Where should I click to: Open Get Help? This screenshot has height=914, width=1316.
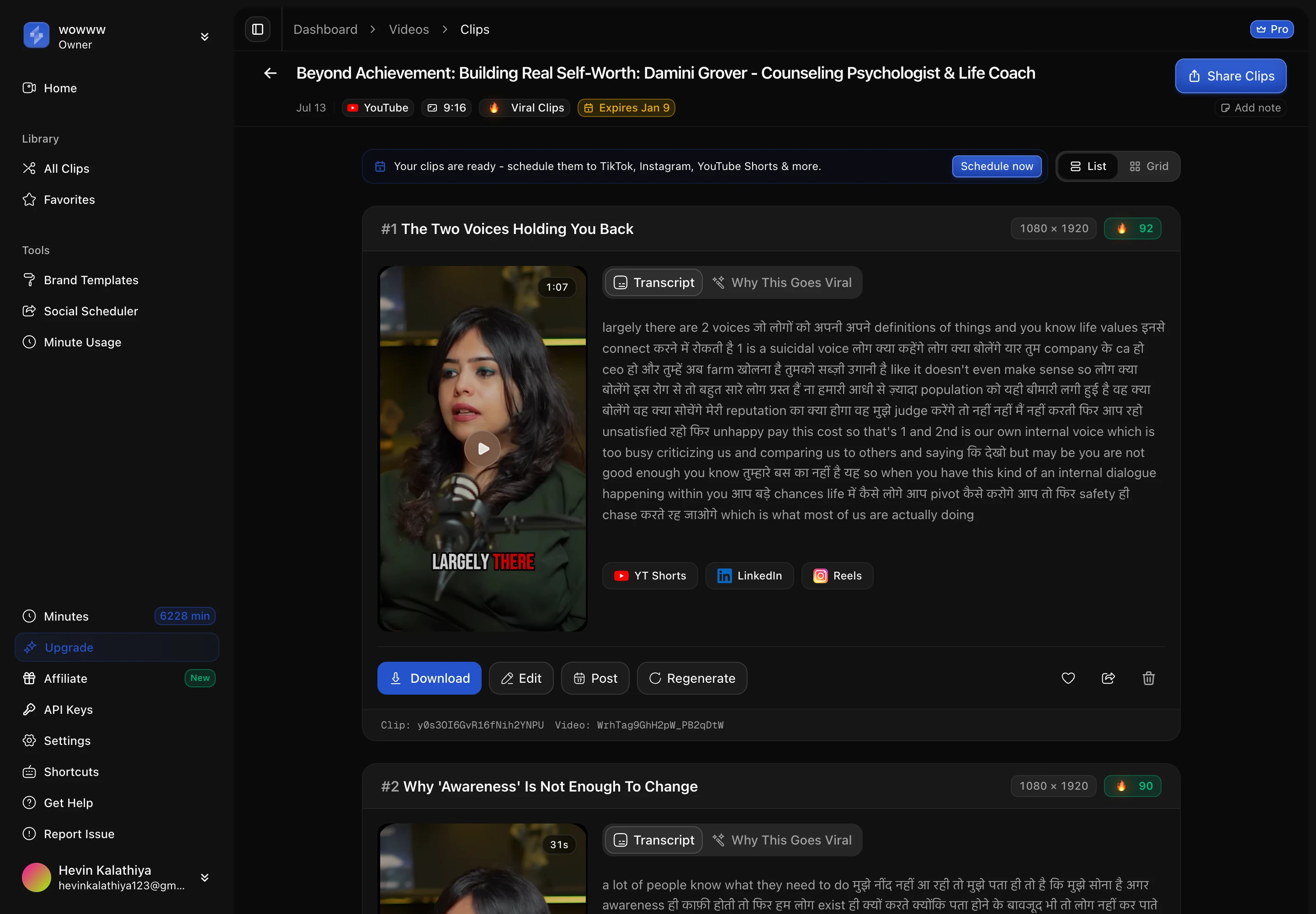[117, 803]
